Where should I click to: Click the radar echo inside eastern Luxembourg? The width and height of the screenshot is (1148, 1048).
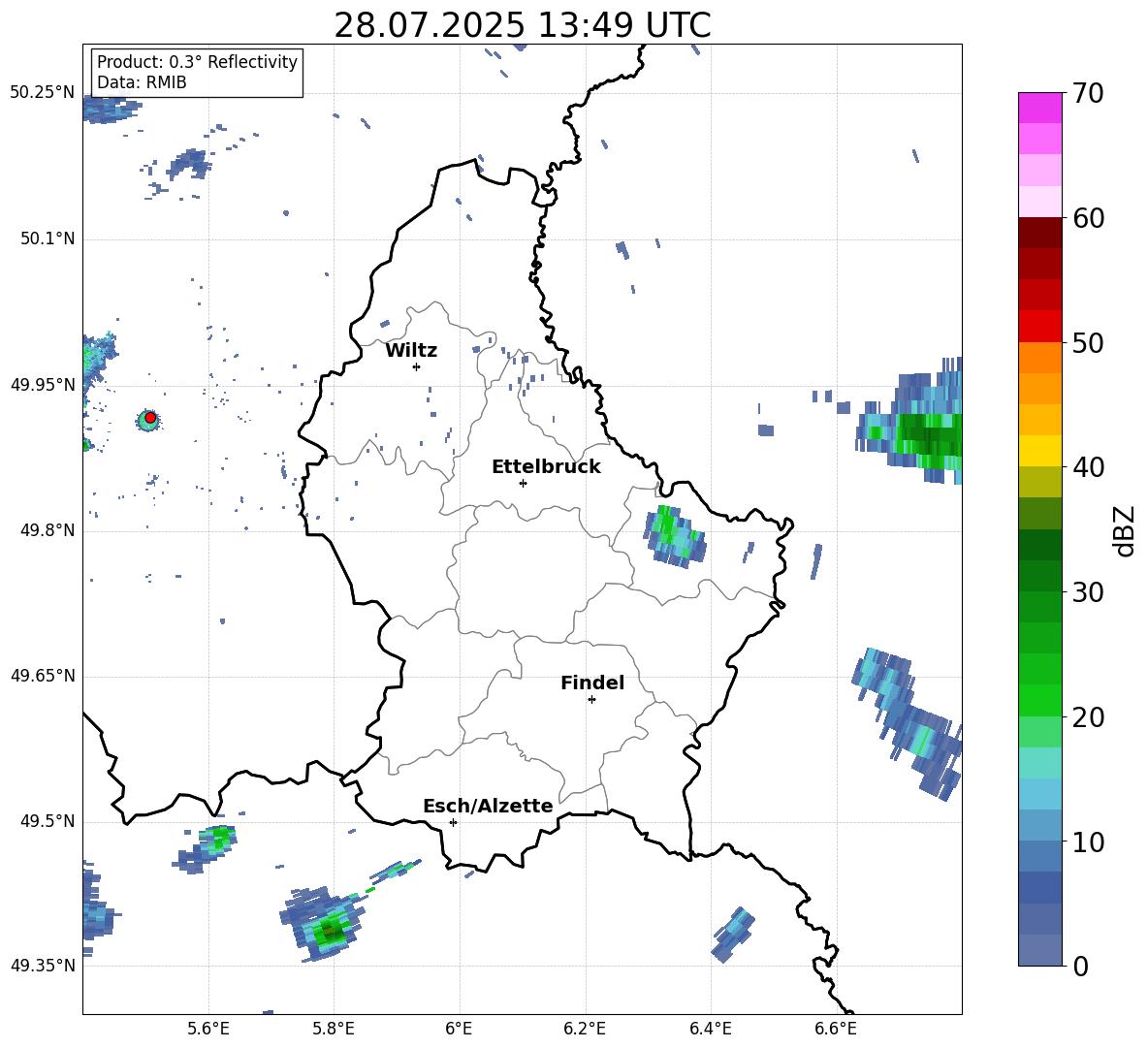pos(674,536)
